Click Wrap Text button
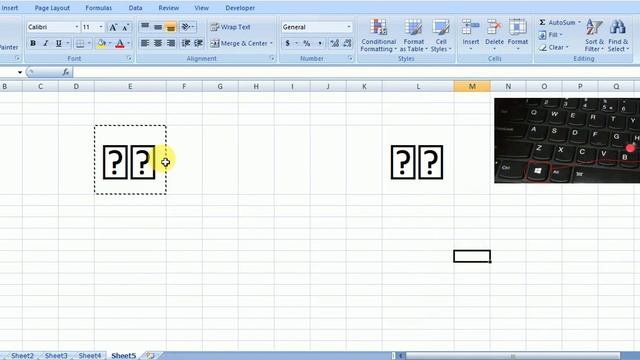Viewport: 640px width, 360px height. [x=230, y=27]
